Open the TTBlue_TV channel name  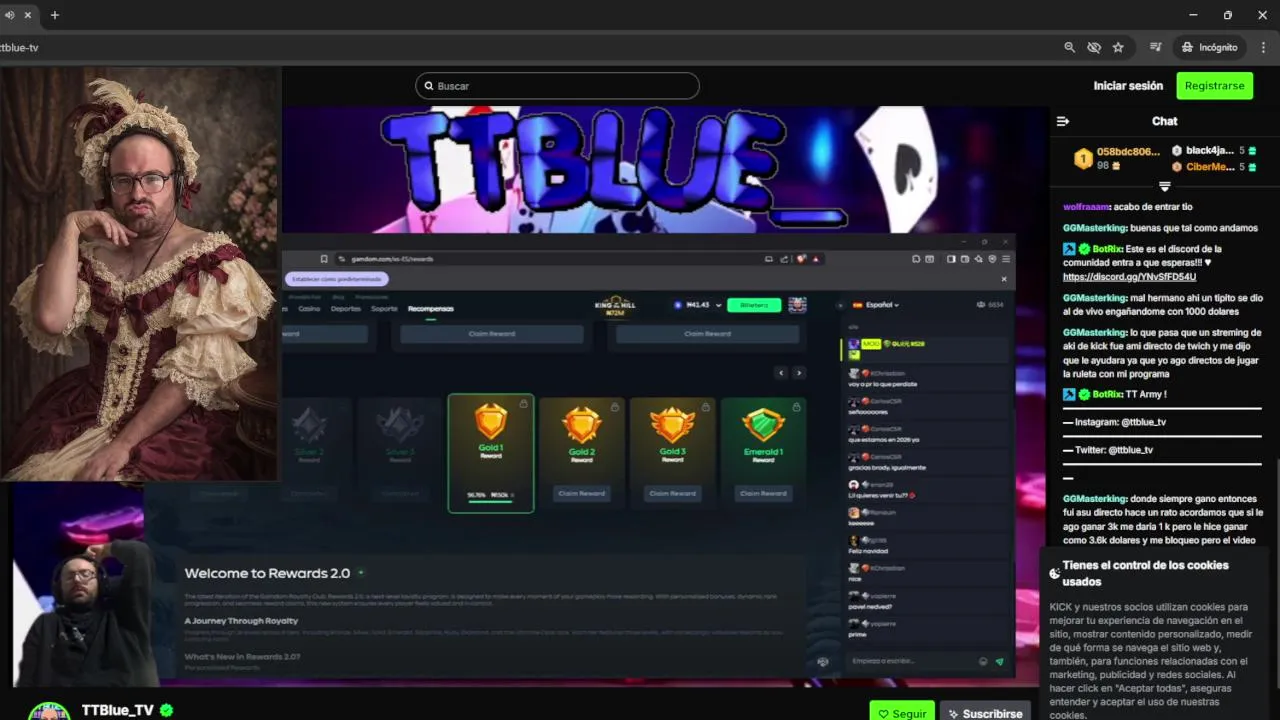click(x=118, y=710)
